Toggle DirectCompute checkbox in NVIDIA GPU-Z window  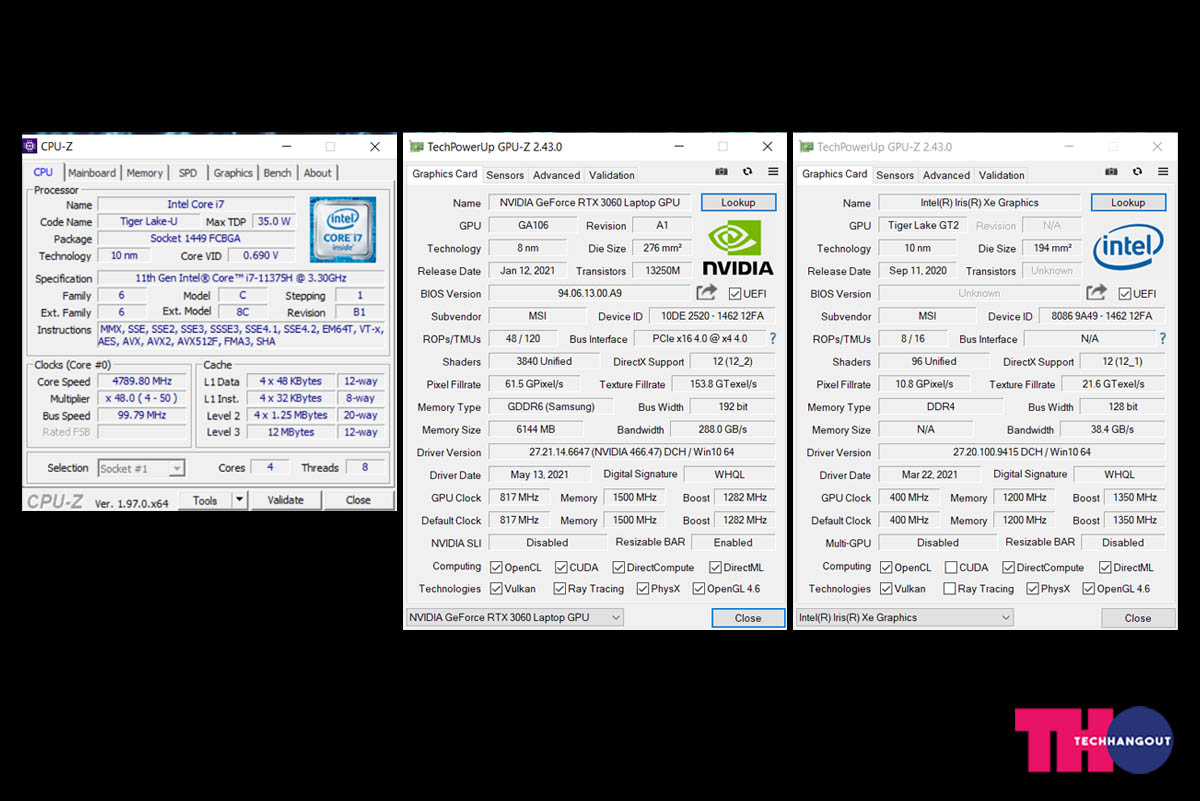point(617,567)
